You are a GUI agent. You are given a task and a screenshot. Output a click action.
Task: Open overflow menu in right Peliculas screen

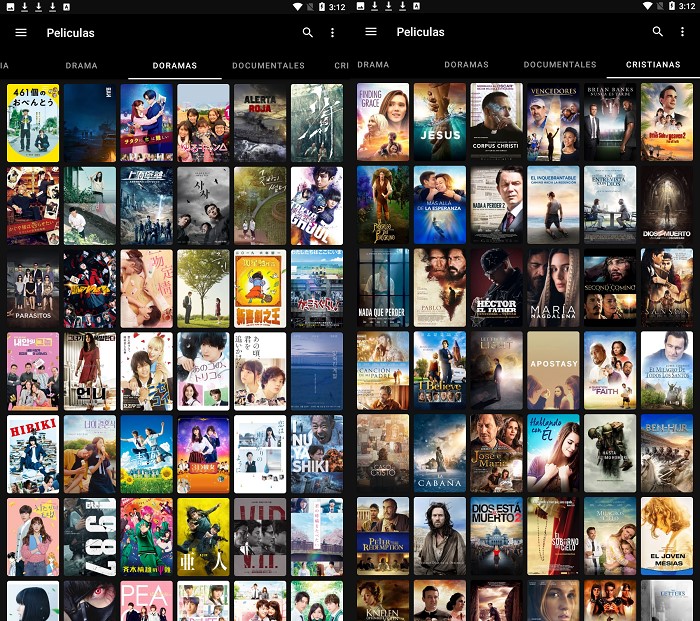(682, 32)
